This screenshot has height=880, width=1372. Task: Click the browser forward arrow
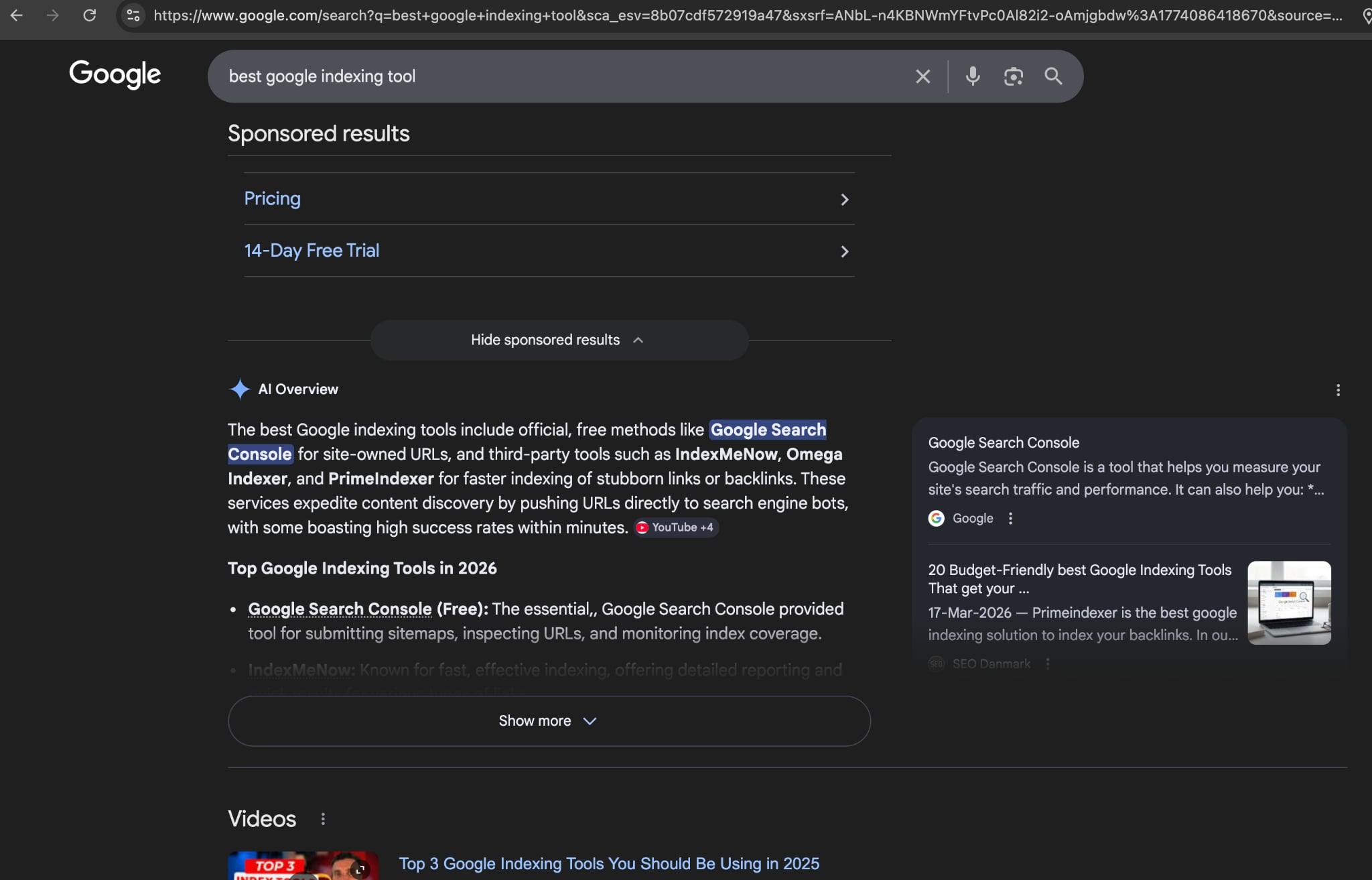52,15
